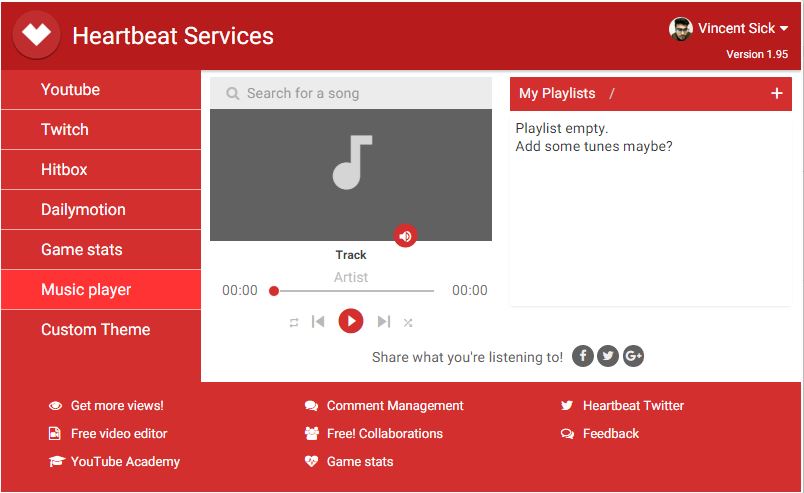The height and width of the screenshot is (493, 804).
Task: Click the Search for a song field
Action: 351,93
